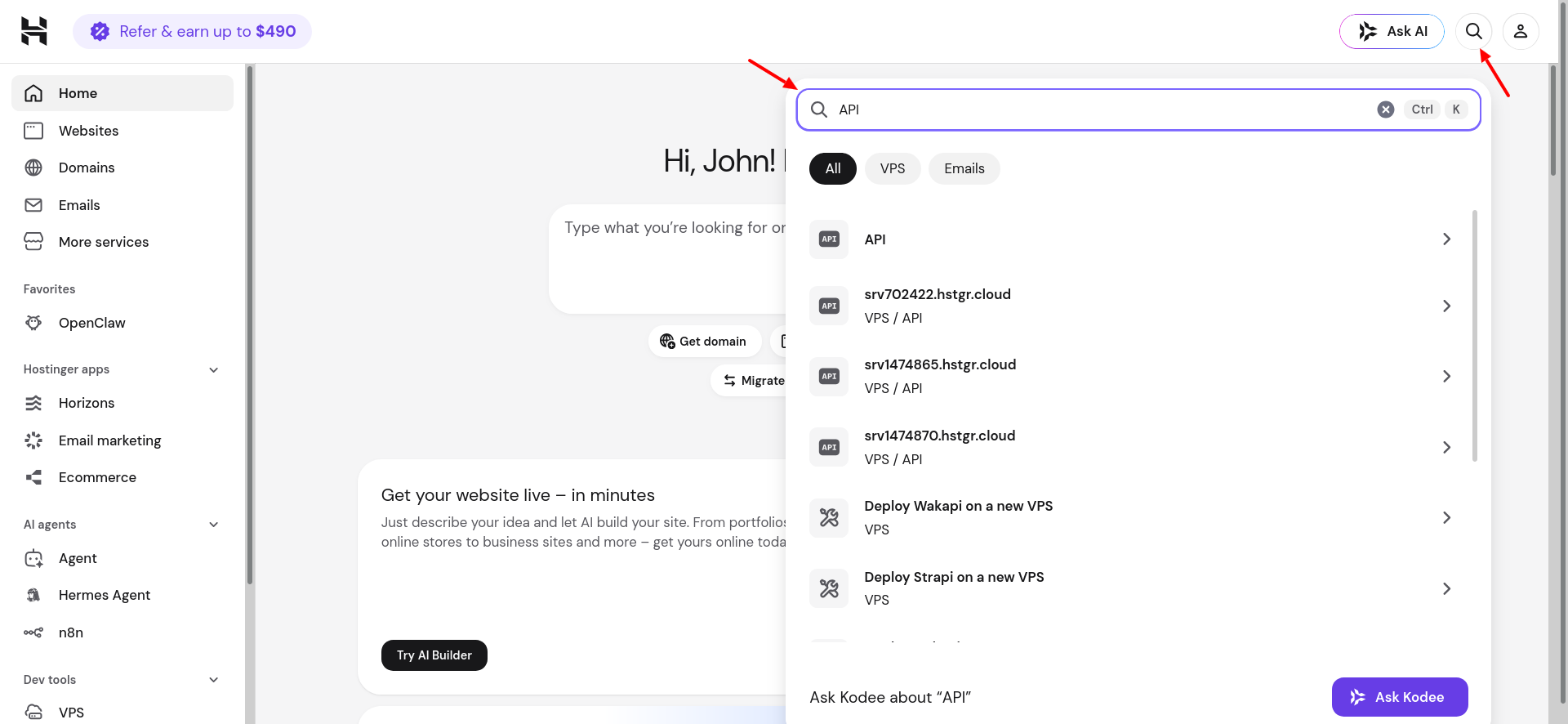Open More services in sidebar
Screen dimensions: 1568x724
click(122, 242)
